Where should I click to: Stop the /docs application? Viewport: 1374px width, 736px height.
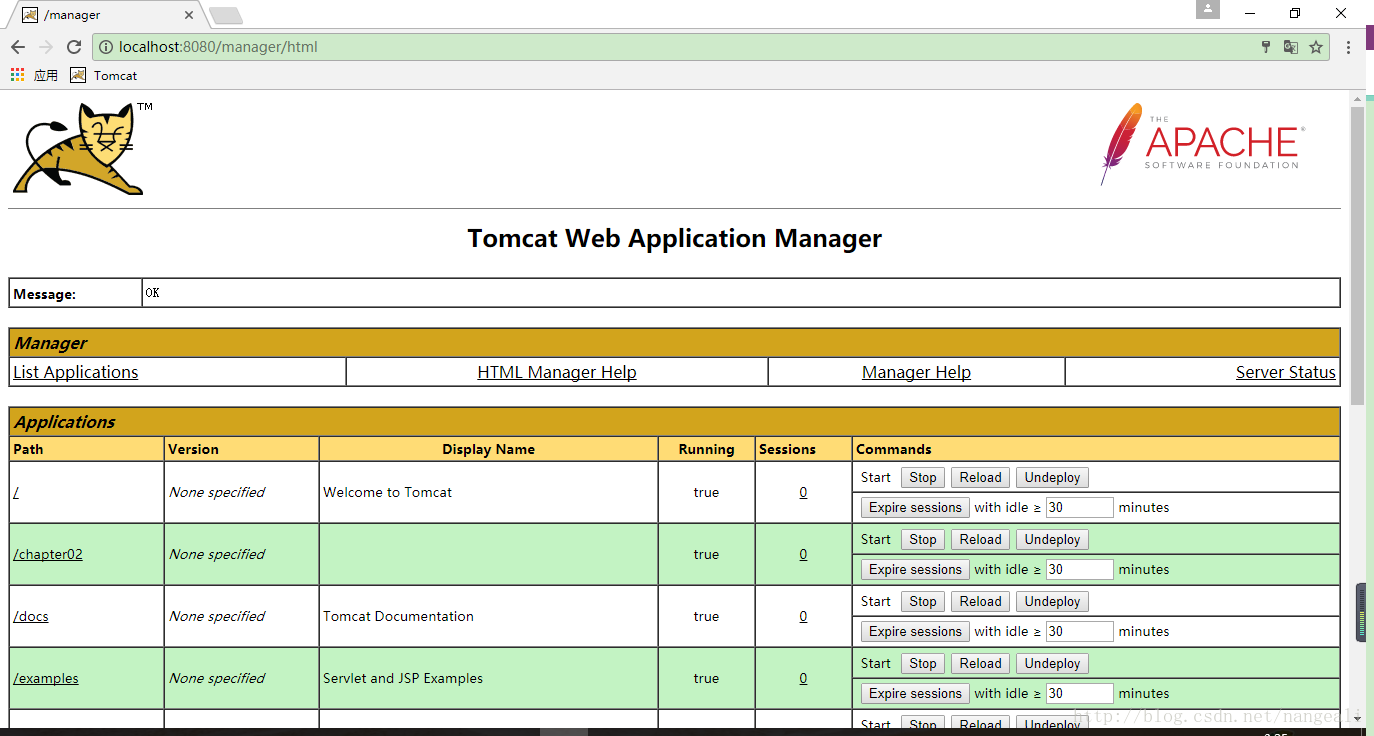[923, 602]
